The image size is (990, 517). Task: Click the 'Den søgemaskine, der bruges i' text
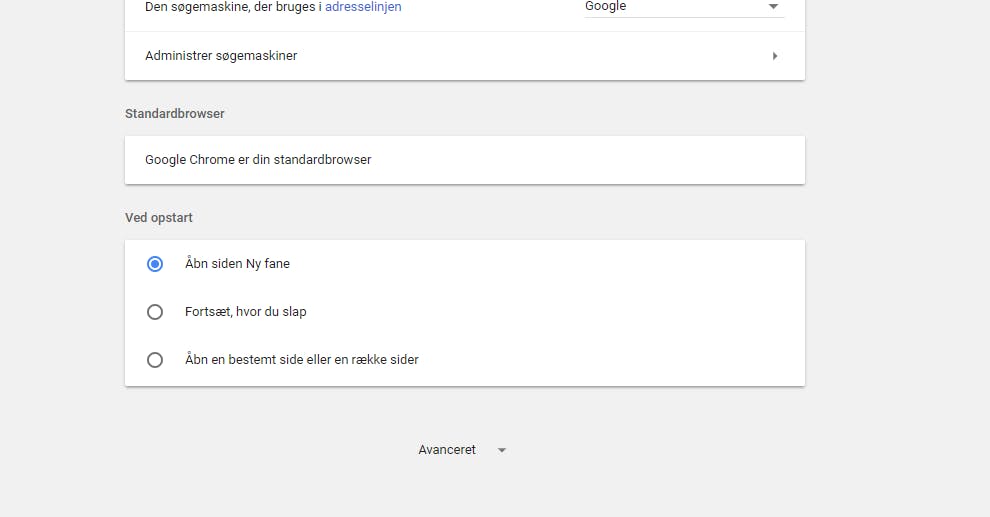[233, 7]
